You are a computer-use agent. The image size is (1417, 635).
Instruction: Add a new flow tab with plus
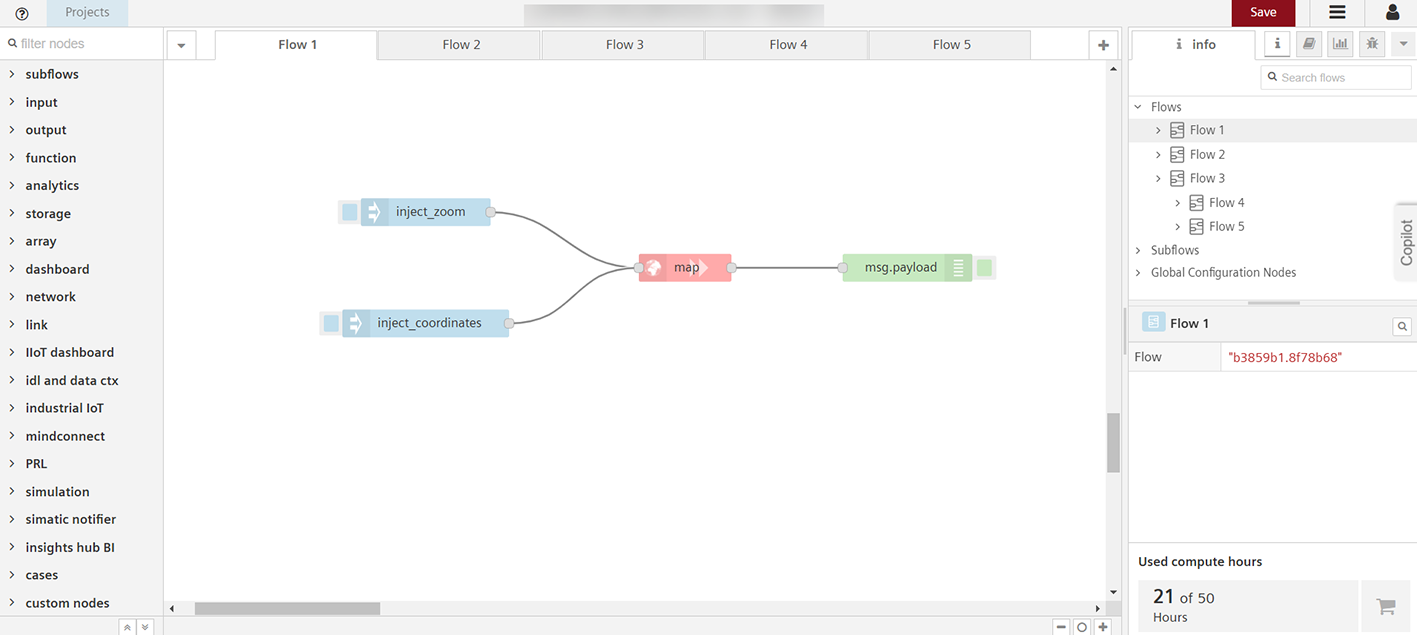[x=1103, y=45]
